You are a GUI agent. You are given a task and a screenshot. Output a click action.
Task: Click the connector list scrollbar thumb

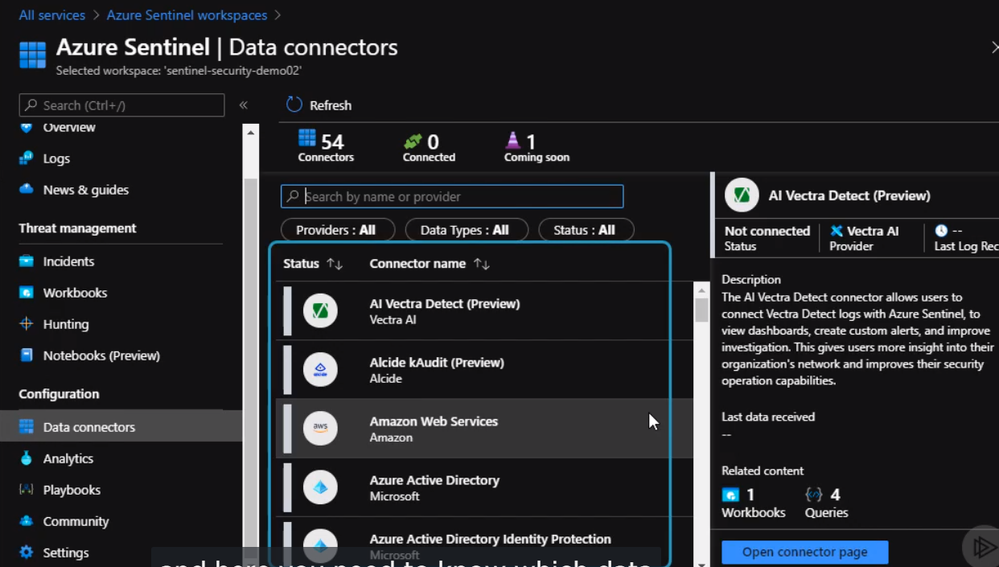click(x=701, y=310)
